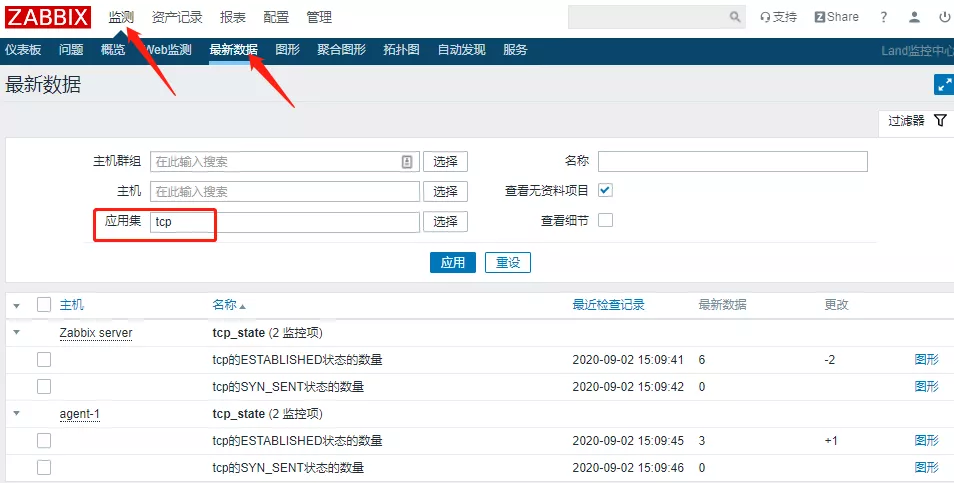Open the Support headset link

pyautogui.click(x=779, y=17)
